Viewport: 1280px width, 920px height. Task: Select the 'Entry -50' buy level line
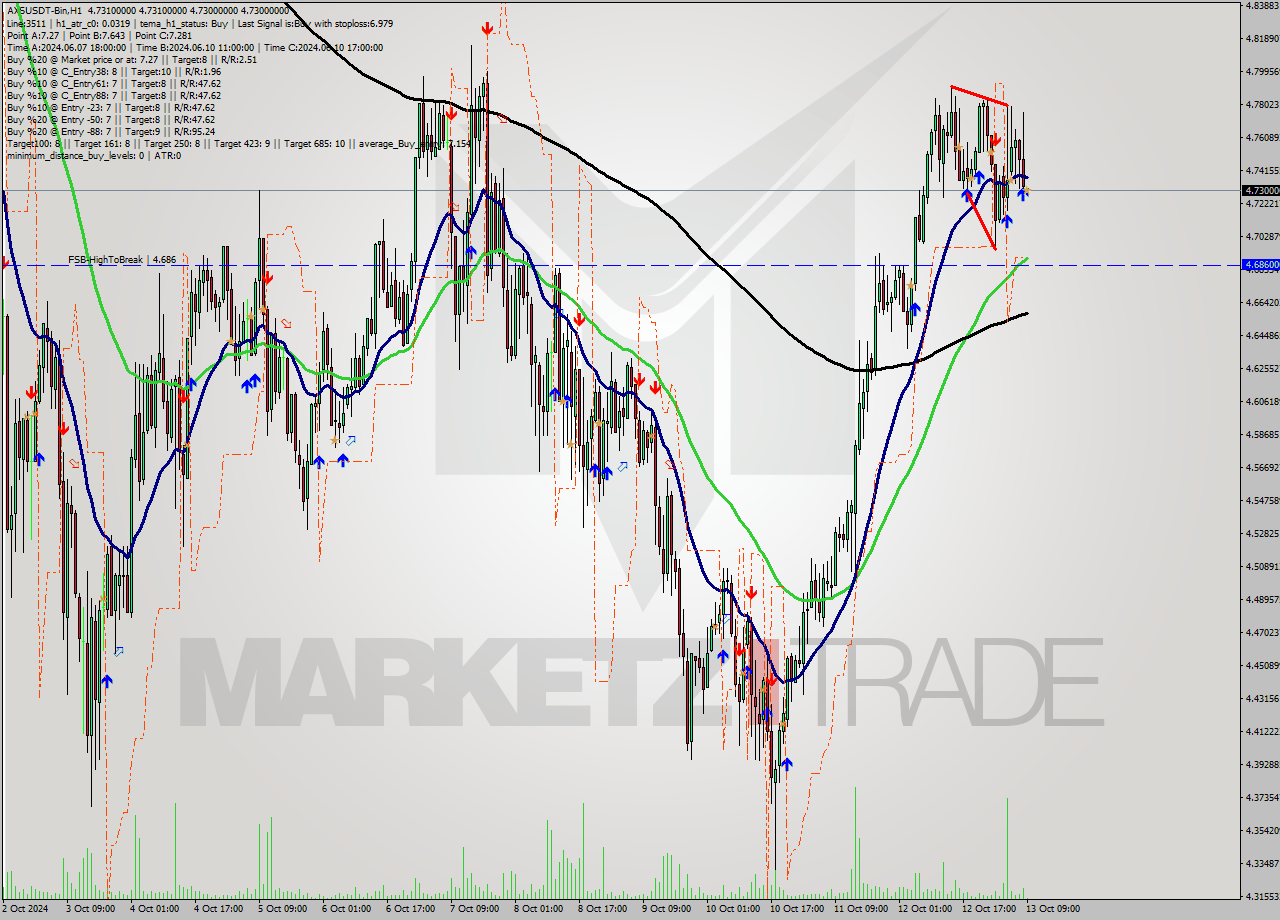110,119
